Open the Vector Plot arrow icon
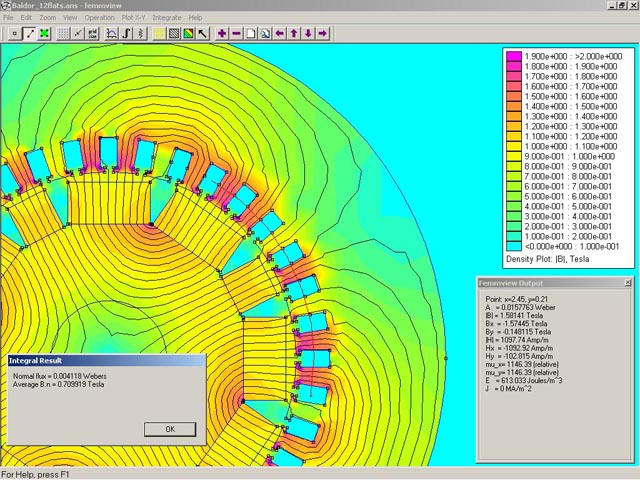The width and height of the screenshot is (640, 480). [203, 33]
